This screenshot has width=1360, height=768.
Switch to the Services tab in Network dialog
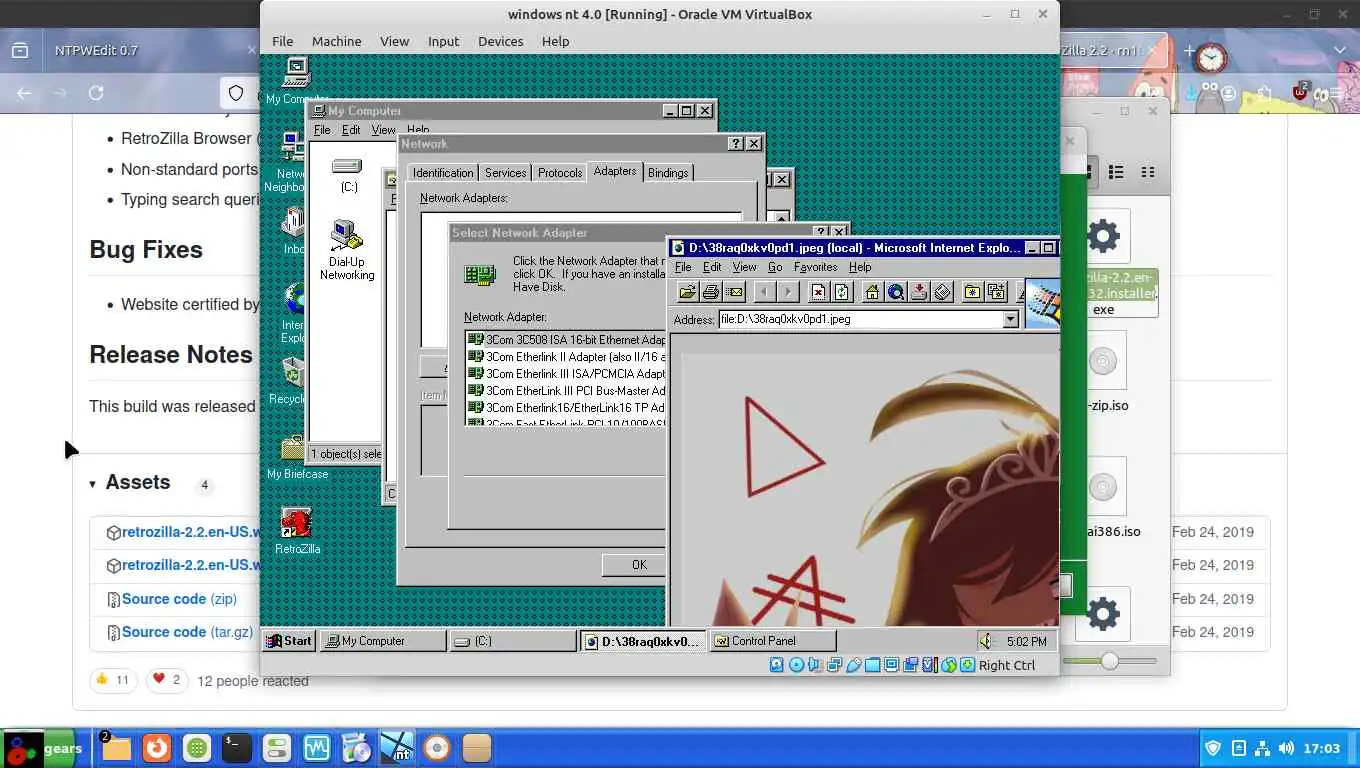pos(505,173)
